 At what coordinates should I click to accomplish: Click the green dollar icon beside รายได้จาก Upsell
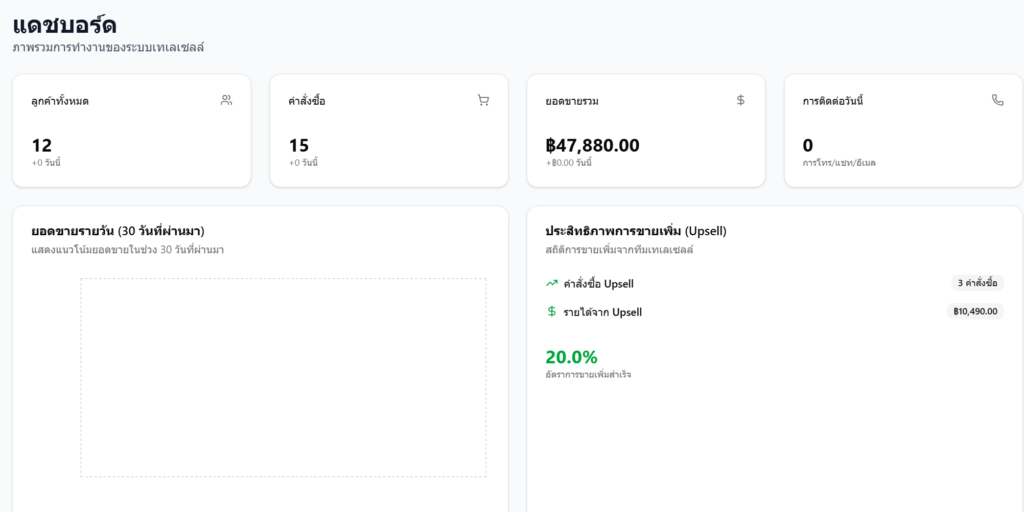551,311
